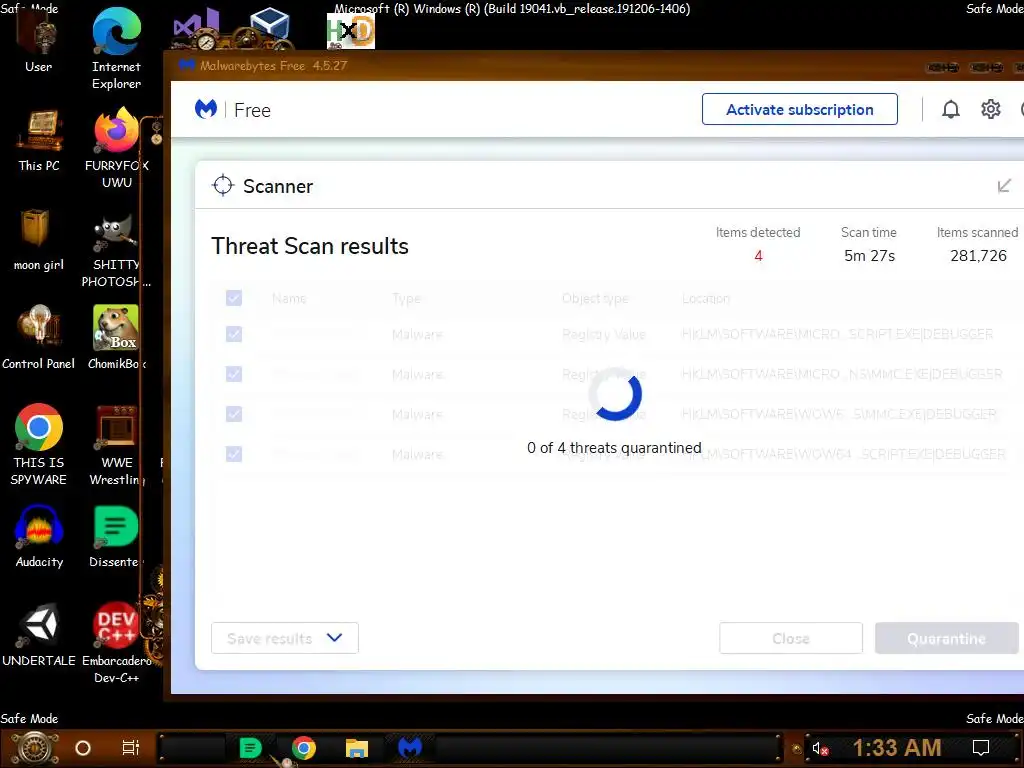Screen dimensions: 1024x768
Task: Click the Close button in scan results
Action: [791, 638]
